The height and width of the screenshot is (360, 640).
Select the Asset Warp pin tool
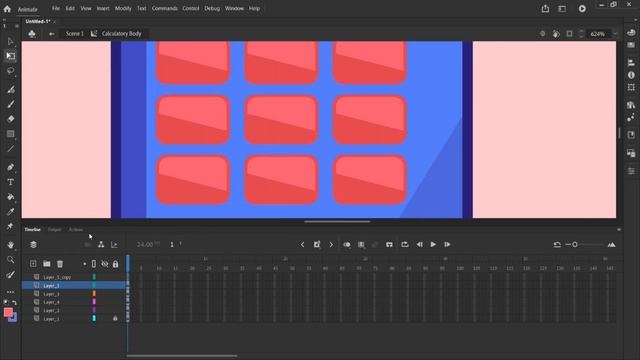(11, 227)
